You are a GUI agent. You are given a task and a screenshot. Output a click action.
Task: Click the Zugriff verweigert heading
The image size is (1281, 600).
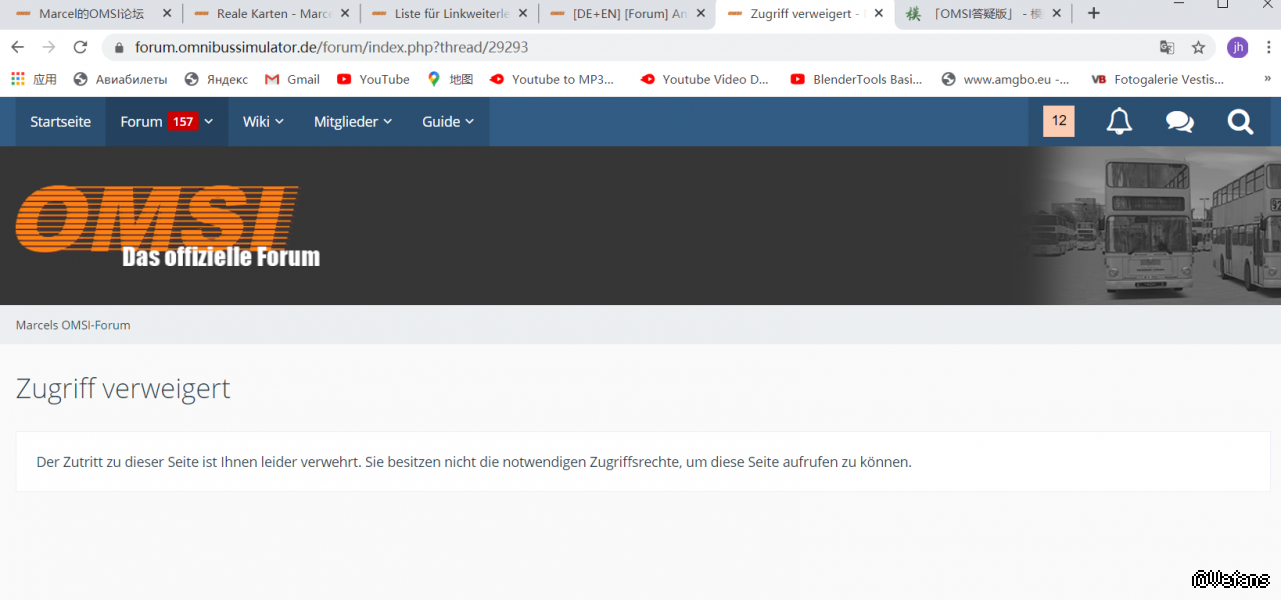tap(123, 388)
